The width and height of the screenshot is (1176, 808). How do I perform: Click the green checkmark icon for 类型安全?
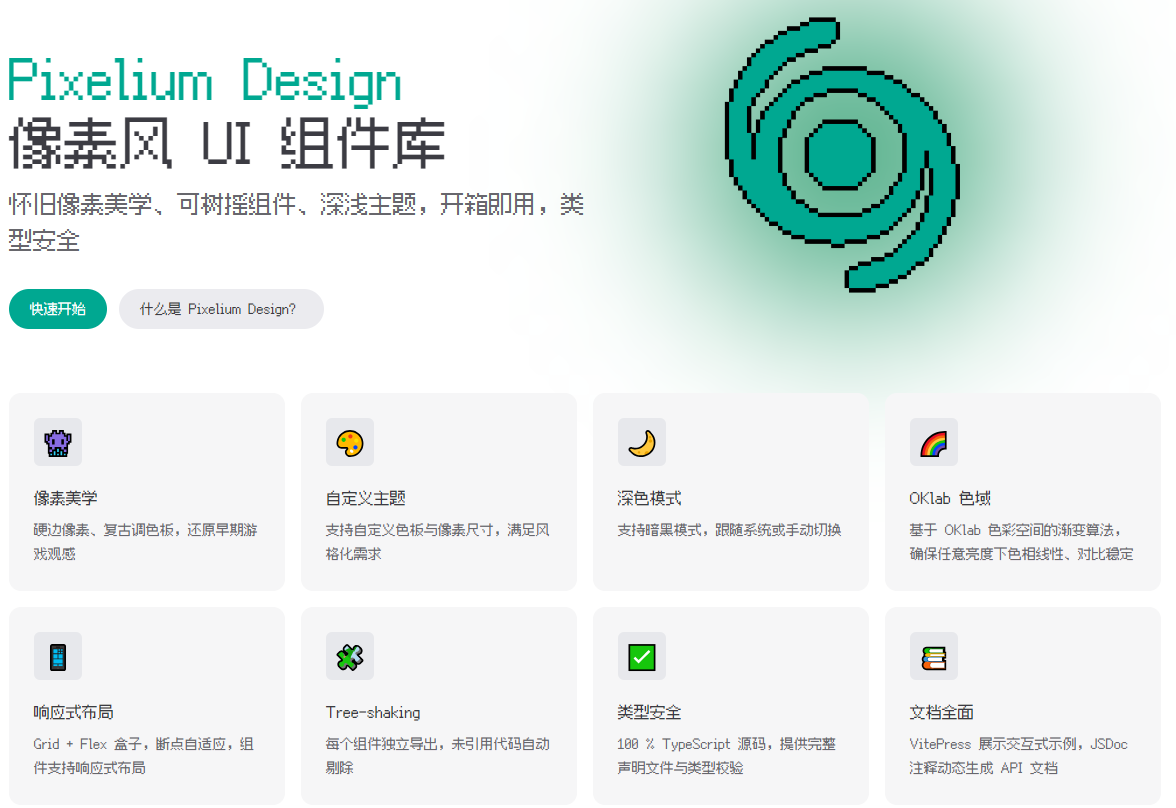[x=641, y=656]
